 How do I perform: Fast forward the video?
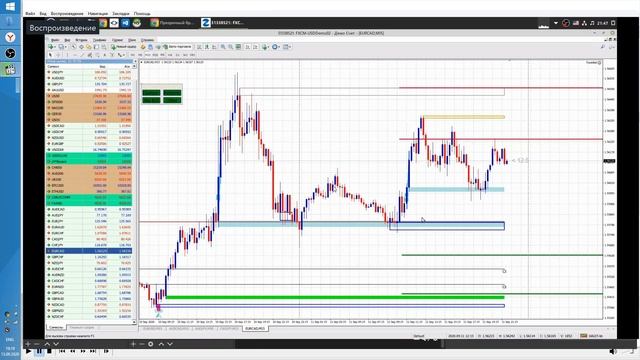click(83, 351)
